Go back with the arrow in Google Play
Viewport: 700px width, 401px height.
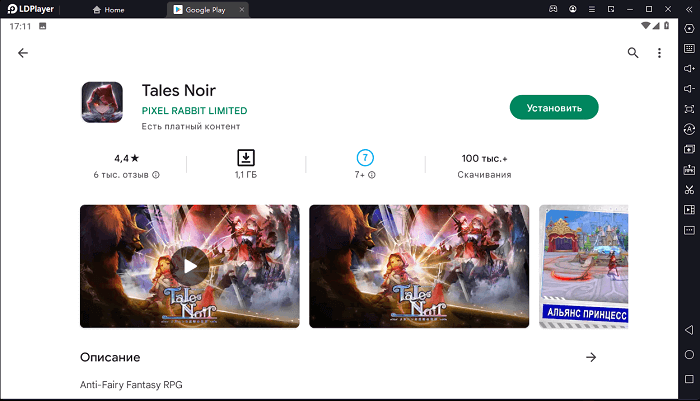pos(23,53)
